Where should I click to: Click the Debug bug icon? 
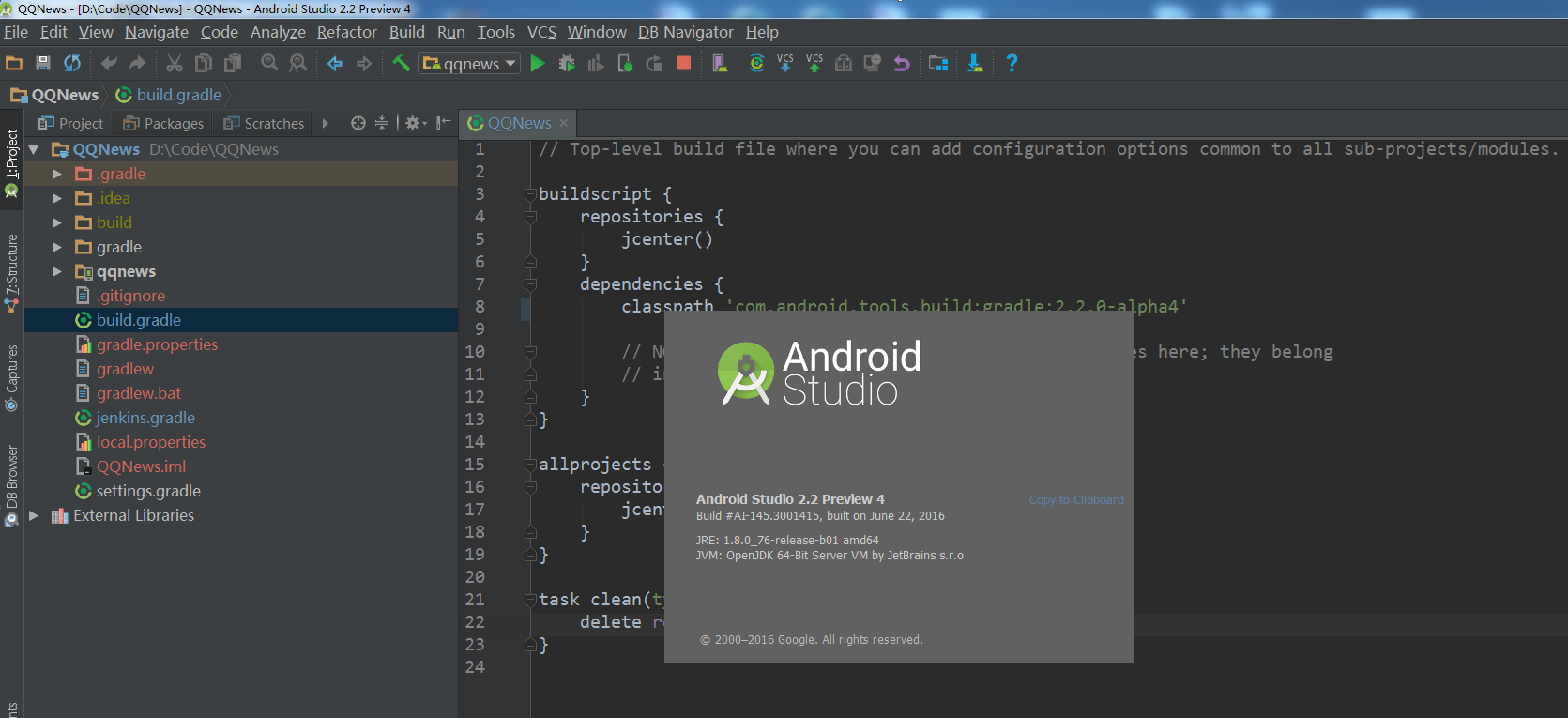(x=567, y=63)
